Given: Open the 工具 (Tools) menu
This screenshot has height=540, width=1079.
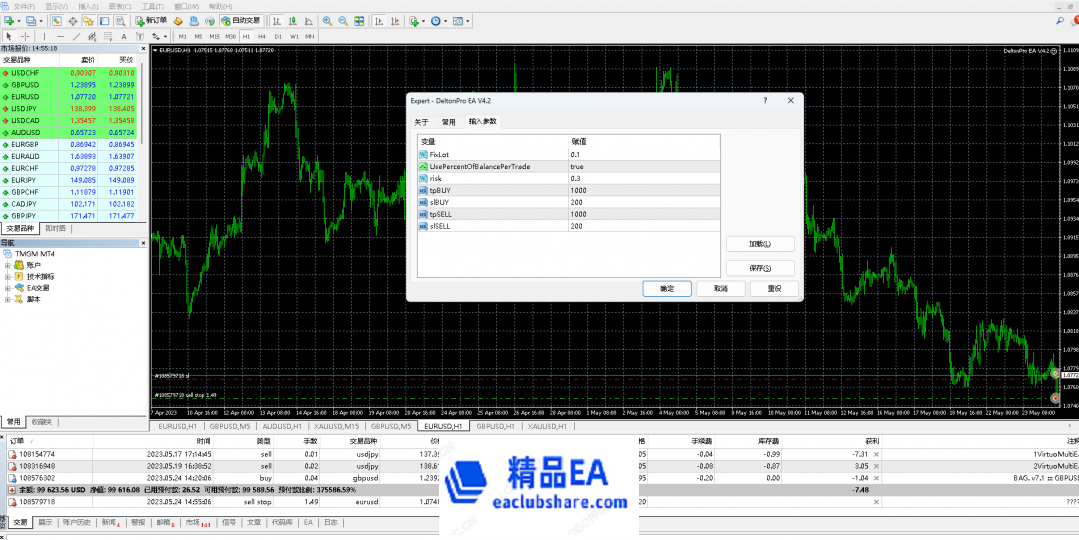Looking at the screenshot, I should tap(152, 6).
